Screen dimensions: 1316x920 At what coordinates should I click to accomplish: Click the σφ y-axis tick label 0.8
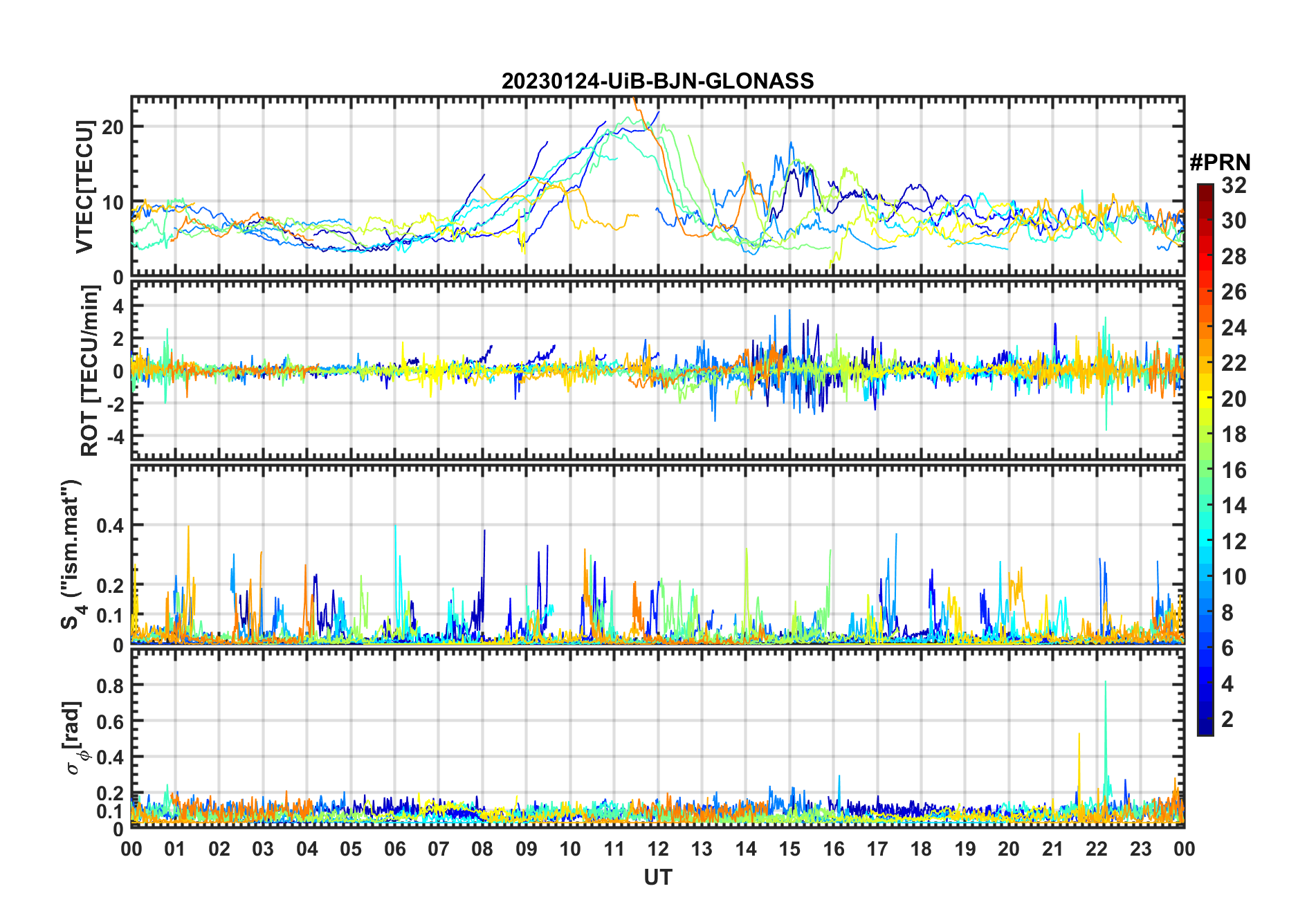(x=111, y=686)
